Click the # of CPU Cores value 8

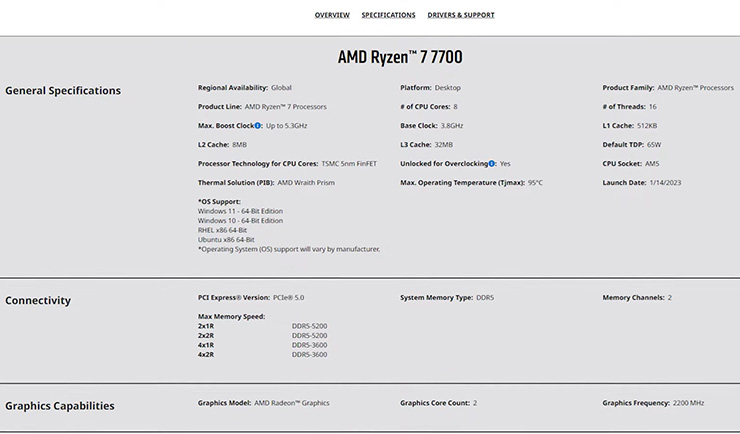[x=455, y=107]
